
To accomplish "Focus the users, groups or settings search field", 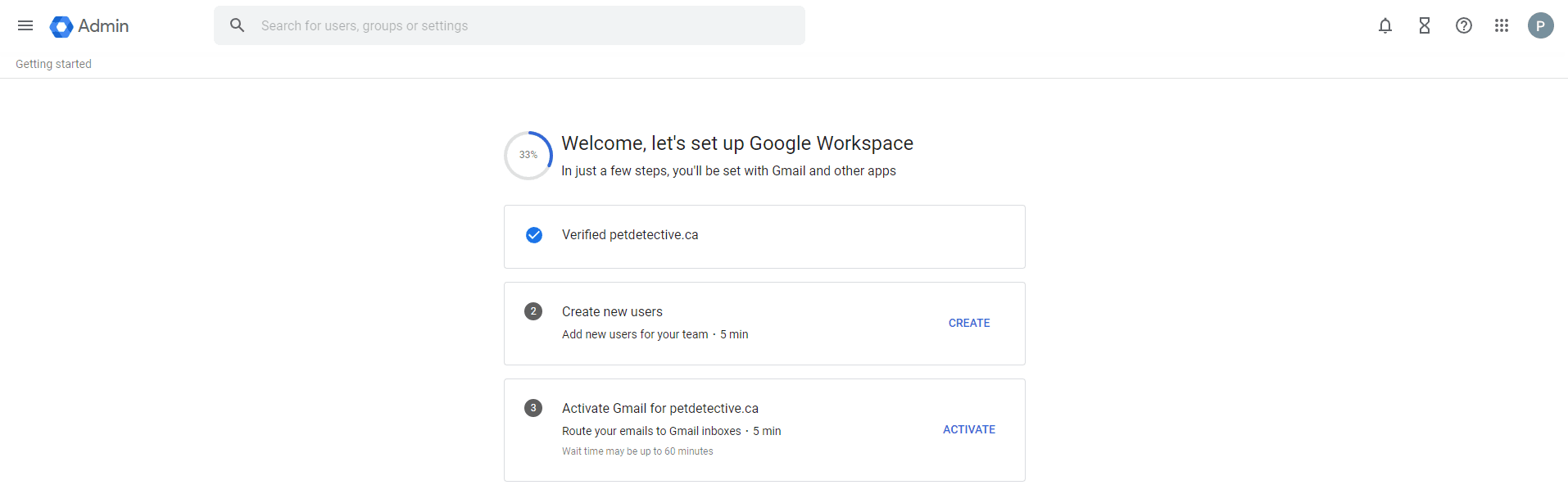I will coord(524,25).
